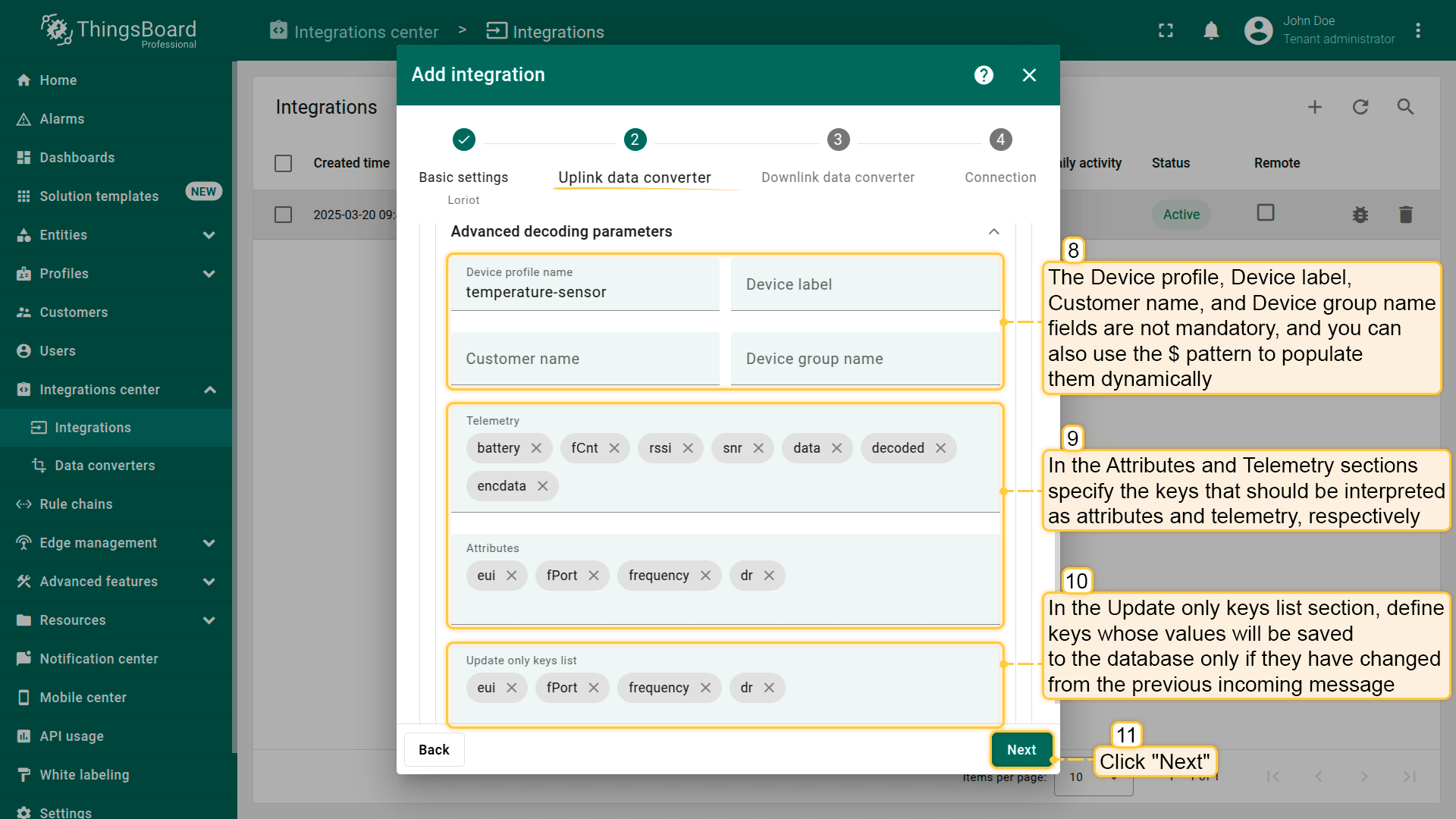1456x819 pixels.
Task: Remove the battery telemetry chip
Action: coord(536,448)
